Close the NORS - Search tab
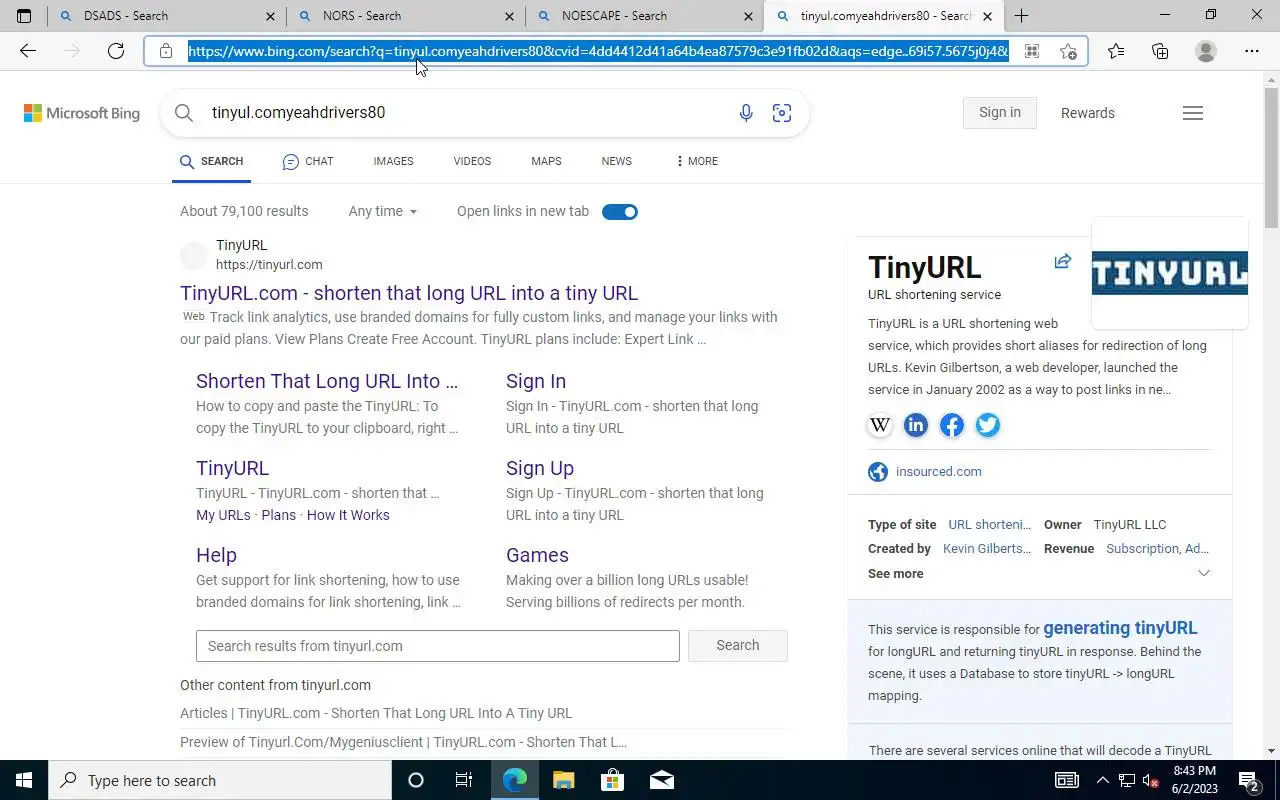 click(509, 16)
